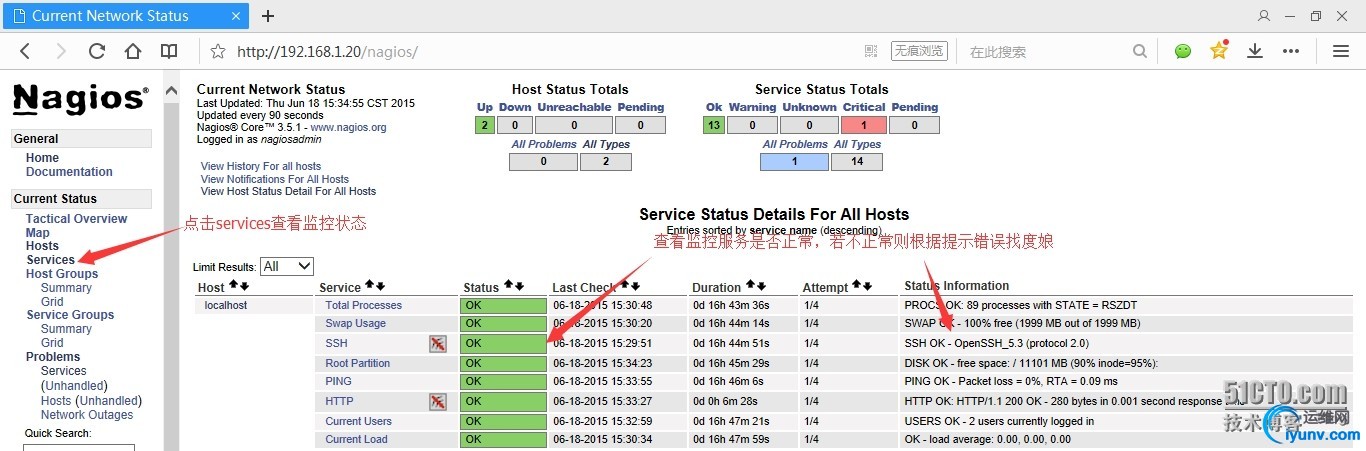The height and width of the screenshot is (451, 1366).
Task: Bookmark page using star in address bar
Action: pos(219,51)
